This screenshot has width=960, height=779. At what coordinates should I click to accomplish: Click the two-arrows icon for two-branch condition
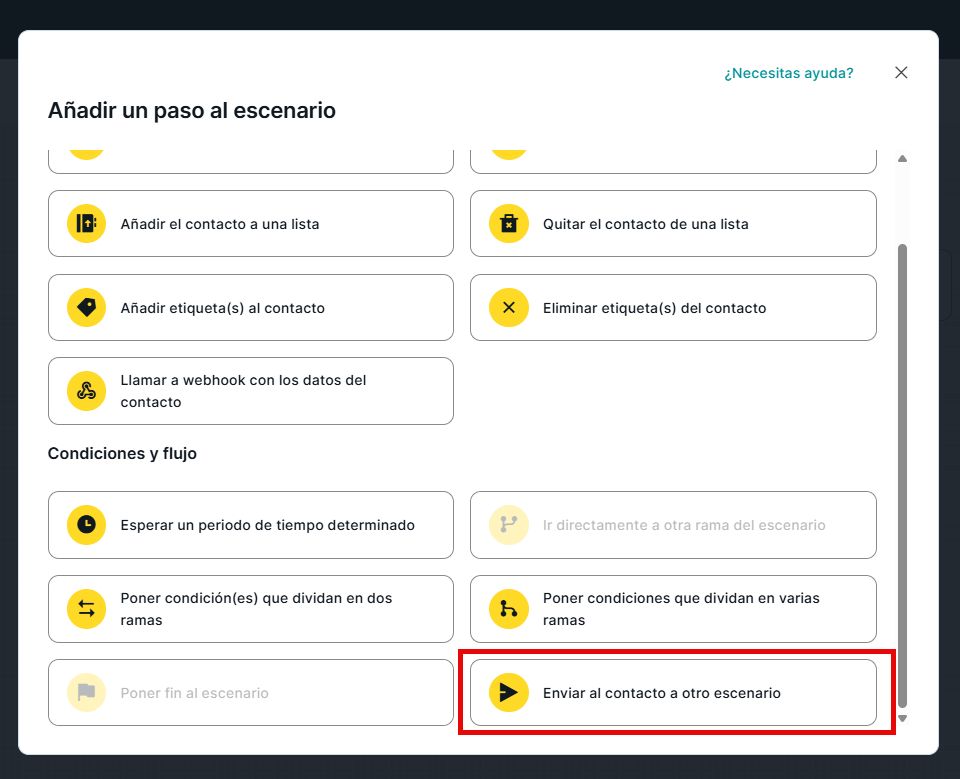(x=86, y=609)
